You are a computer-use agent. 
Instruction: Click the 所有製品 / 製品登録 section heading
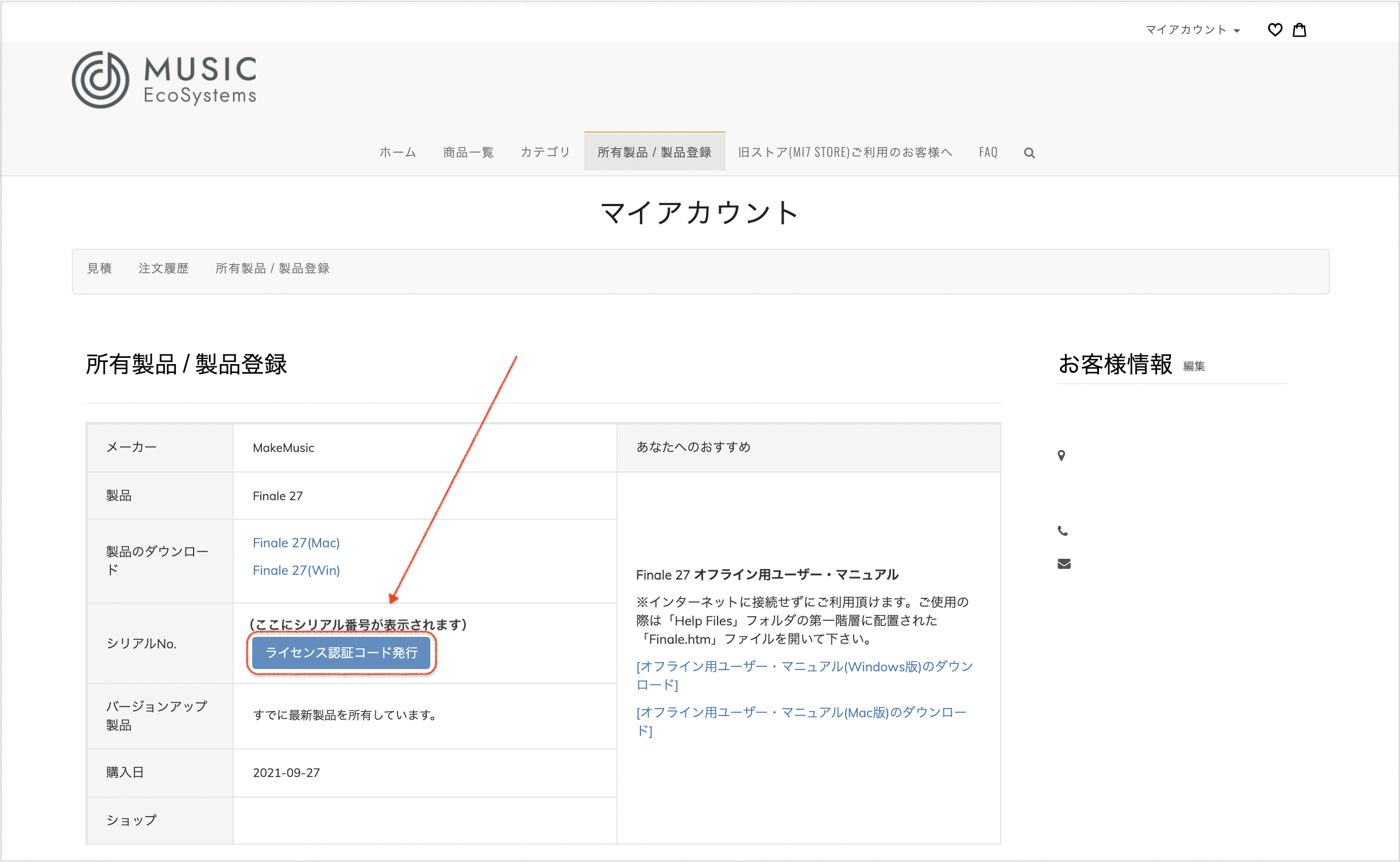tap(186, 364)
